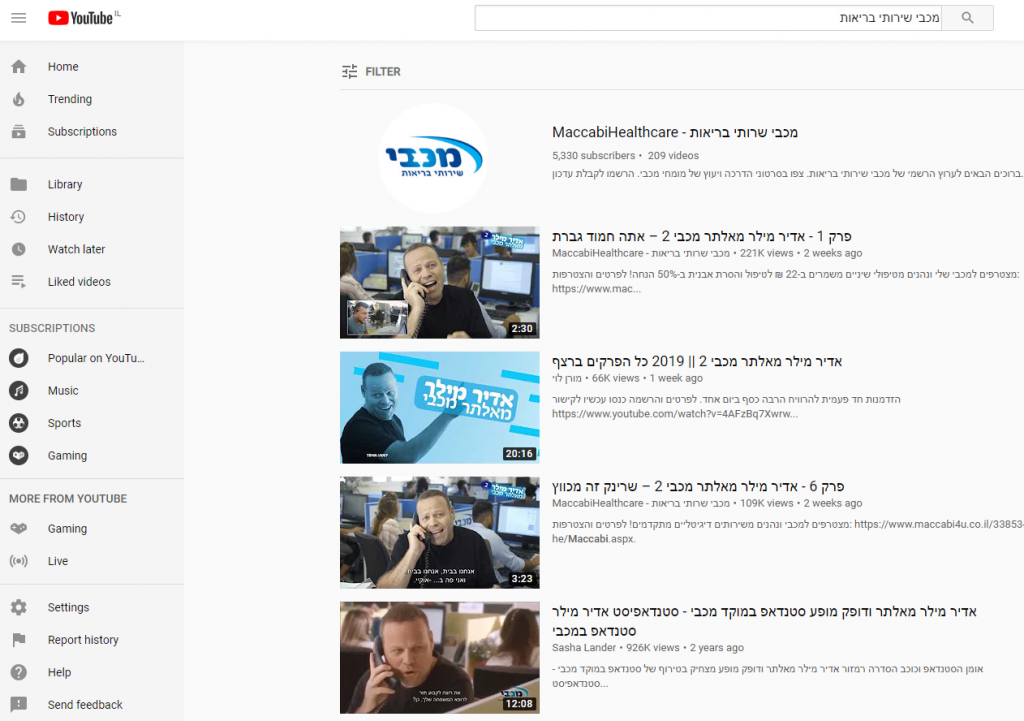Image resolution: width=1024 pixels, height=721 pixels.
Task: Click the Library folder icon
Action: tap(19, 184)
